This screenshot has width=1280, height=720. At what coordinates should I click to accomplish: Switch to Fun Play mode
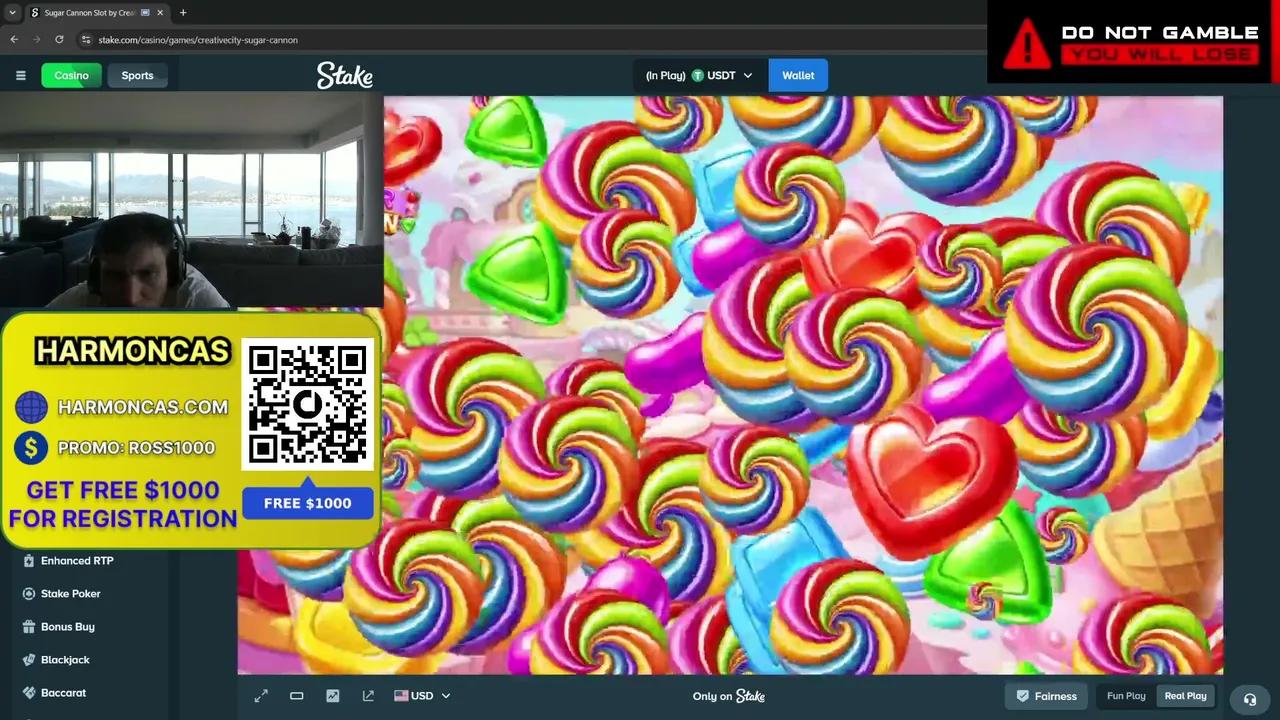tap(1126, 696)
